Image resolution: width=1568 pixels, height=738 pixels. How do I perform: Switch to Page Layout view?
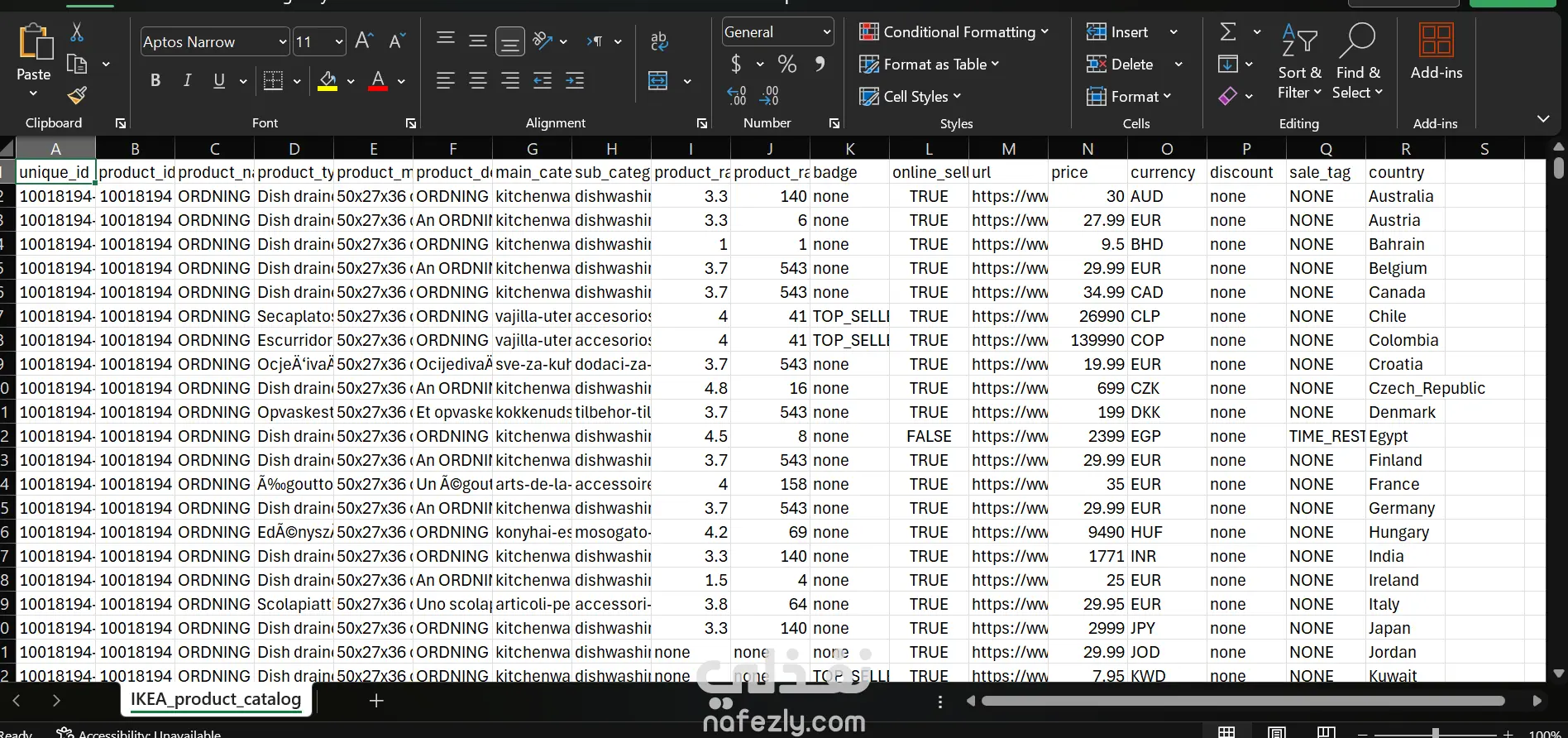pyautogui.click(x=1277, y=732)
